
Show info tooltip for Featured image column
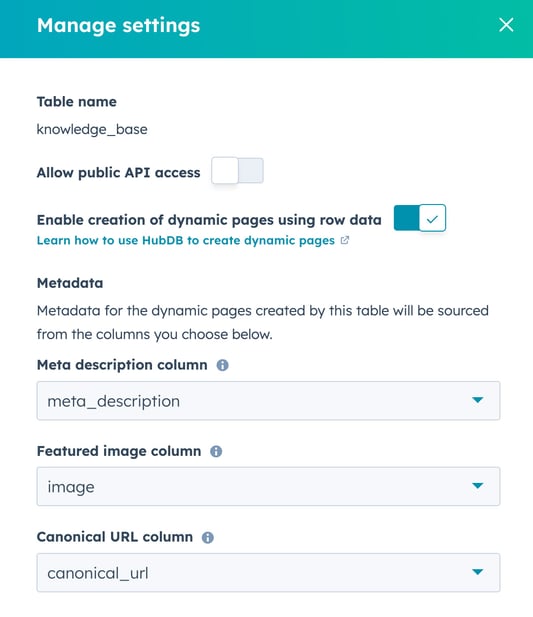click(x=216, y=451)
